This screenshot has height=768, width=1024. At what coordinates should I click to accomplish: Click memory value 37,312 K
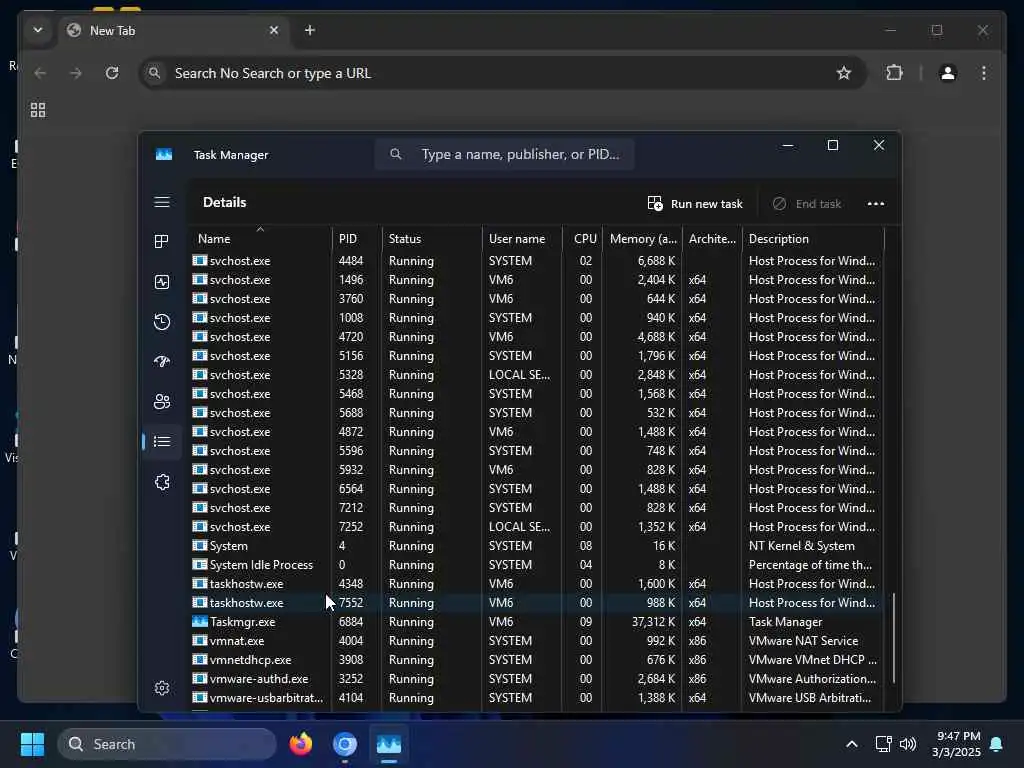coord(653,622)
